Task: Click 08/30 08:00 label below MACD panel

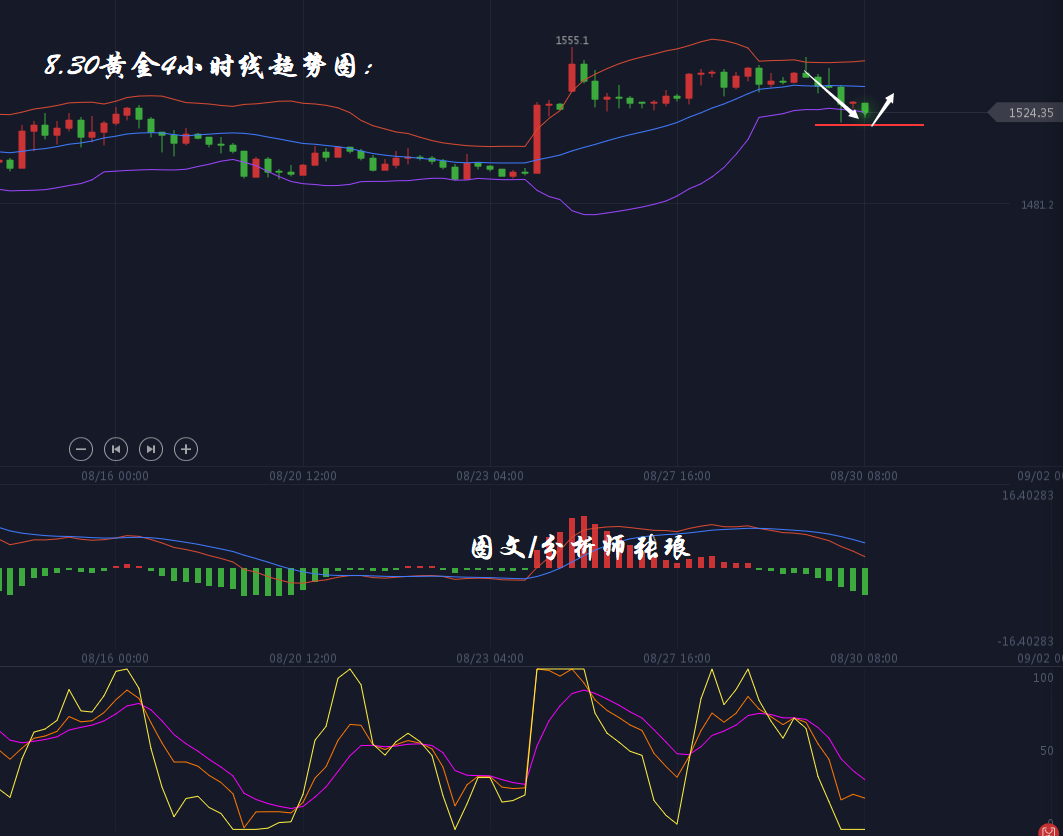Action: (864, 658)
